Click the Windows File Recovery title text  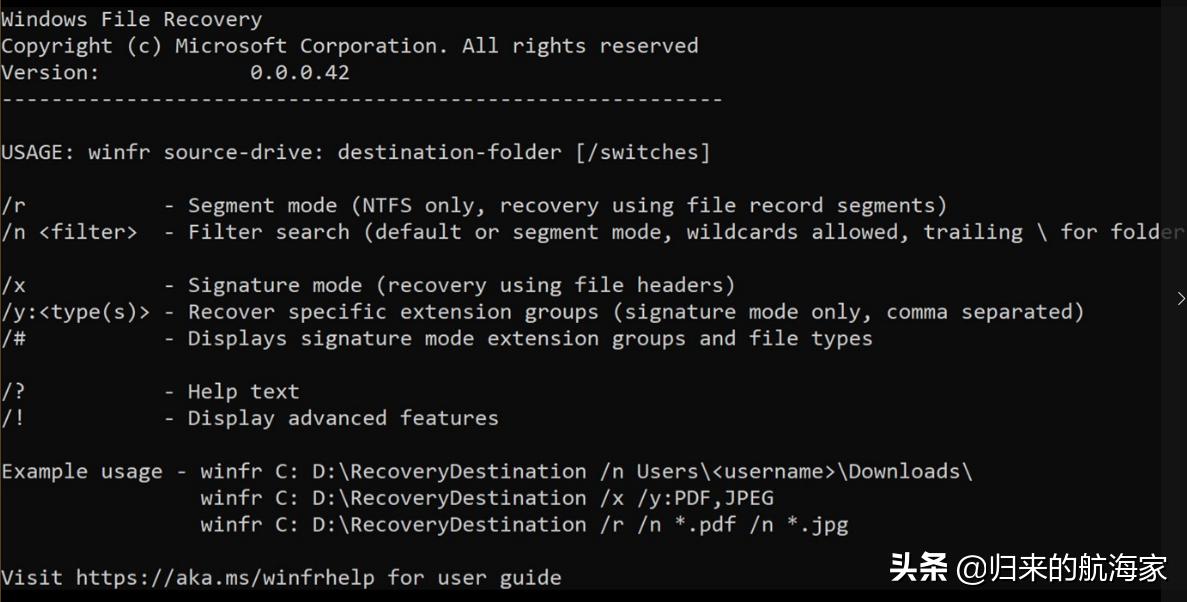[x=131, y=20]
